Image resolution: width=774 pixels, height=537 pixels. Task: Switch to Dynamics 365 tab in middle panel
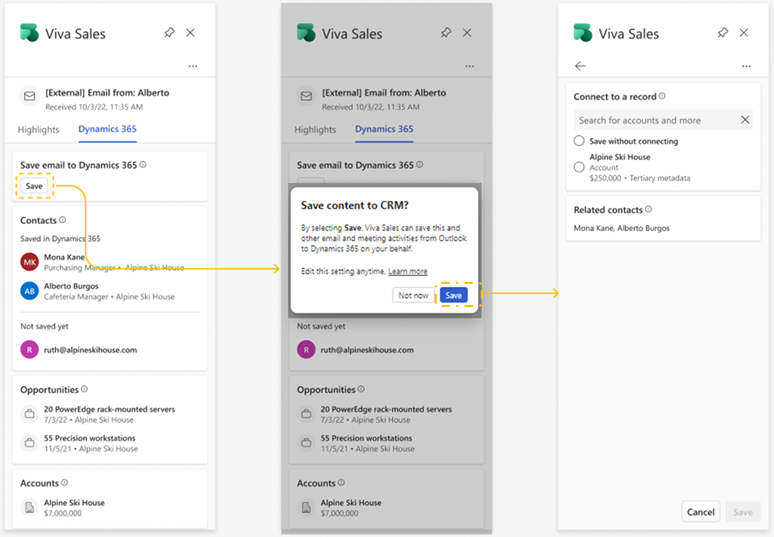pos(384,129)
